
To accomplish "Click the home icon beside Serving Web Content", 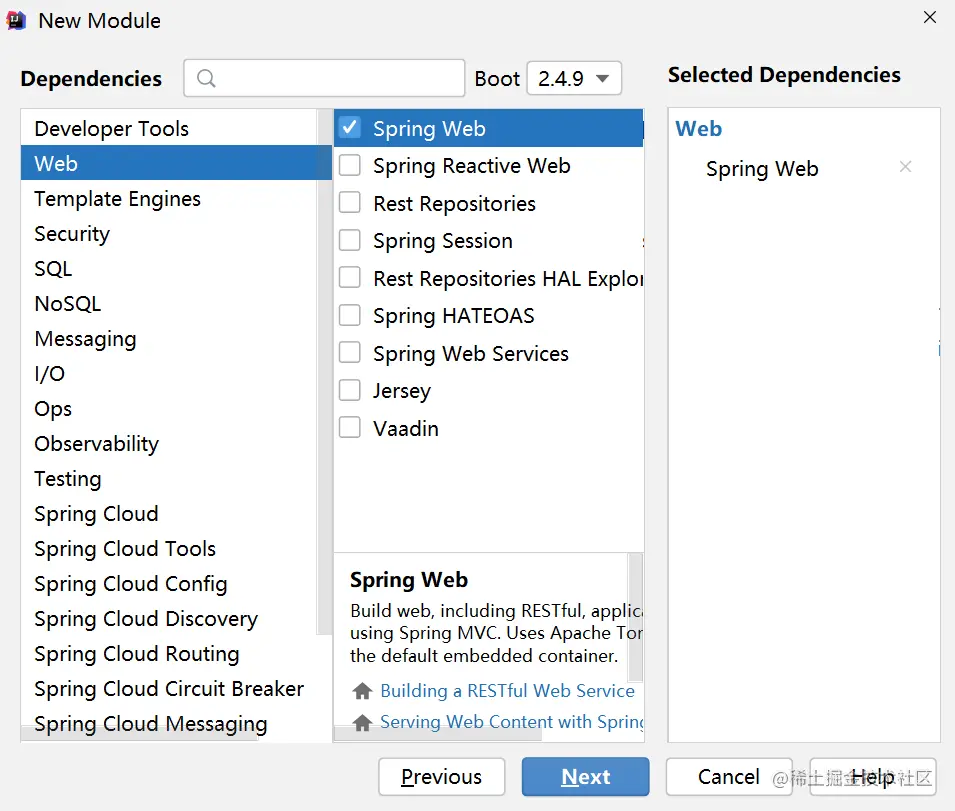I will (x=362, y=722).
